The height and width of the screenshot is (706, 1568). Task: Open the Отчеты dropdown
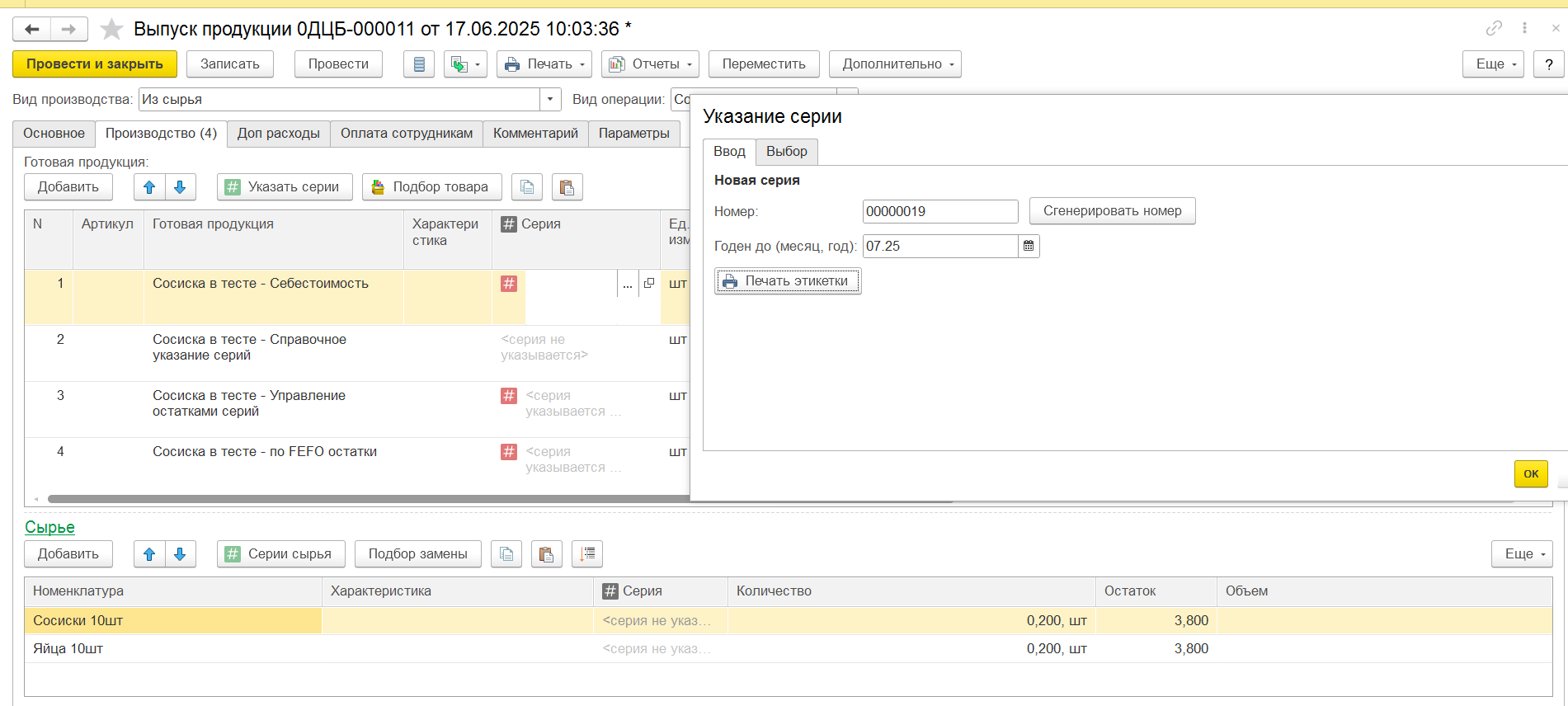click(x=650, y=64)
